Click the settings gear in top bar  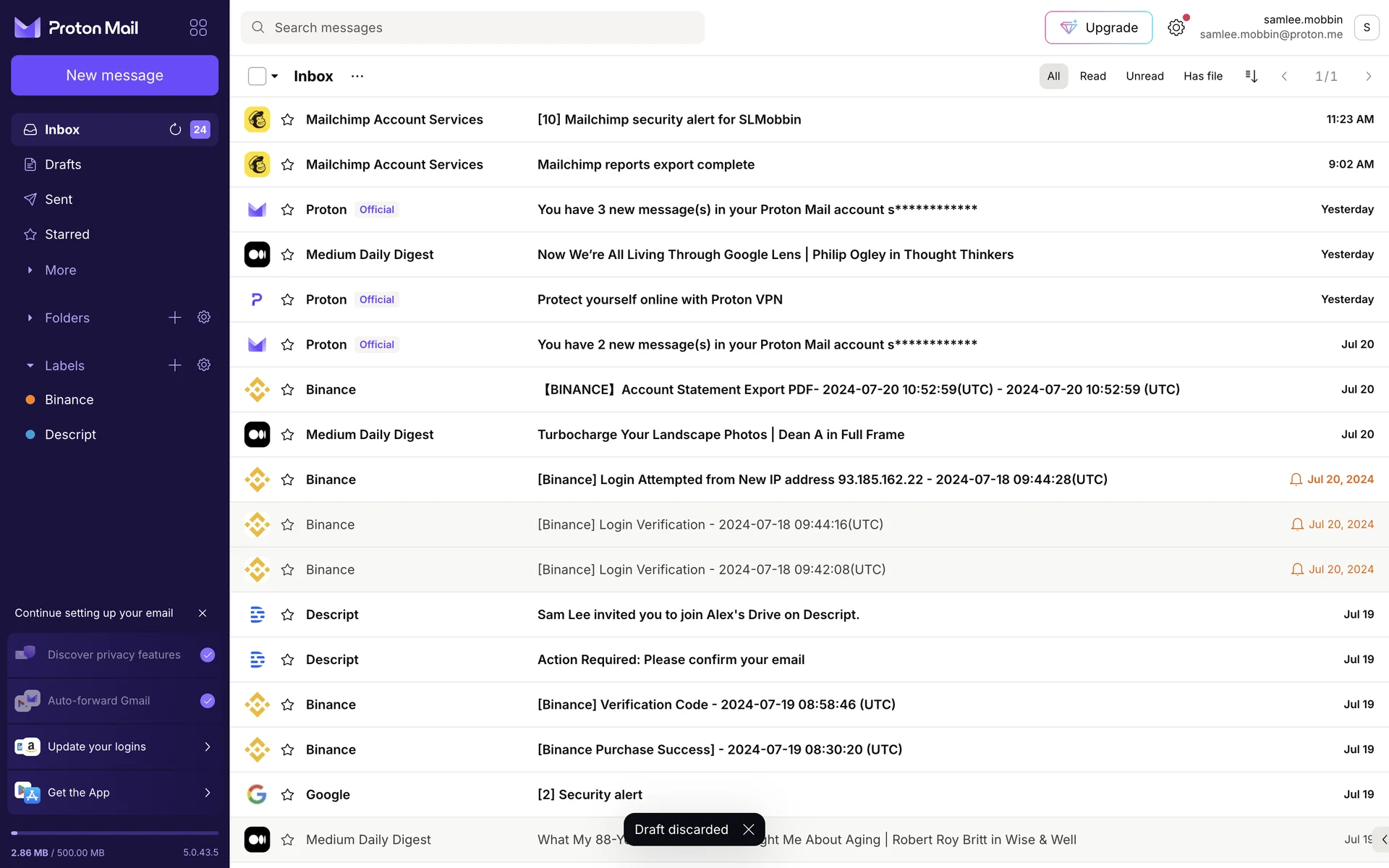pos(1176,27)
